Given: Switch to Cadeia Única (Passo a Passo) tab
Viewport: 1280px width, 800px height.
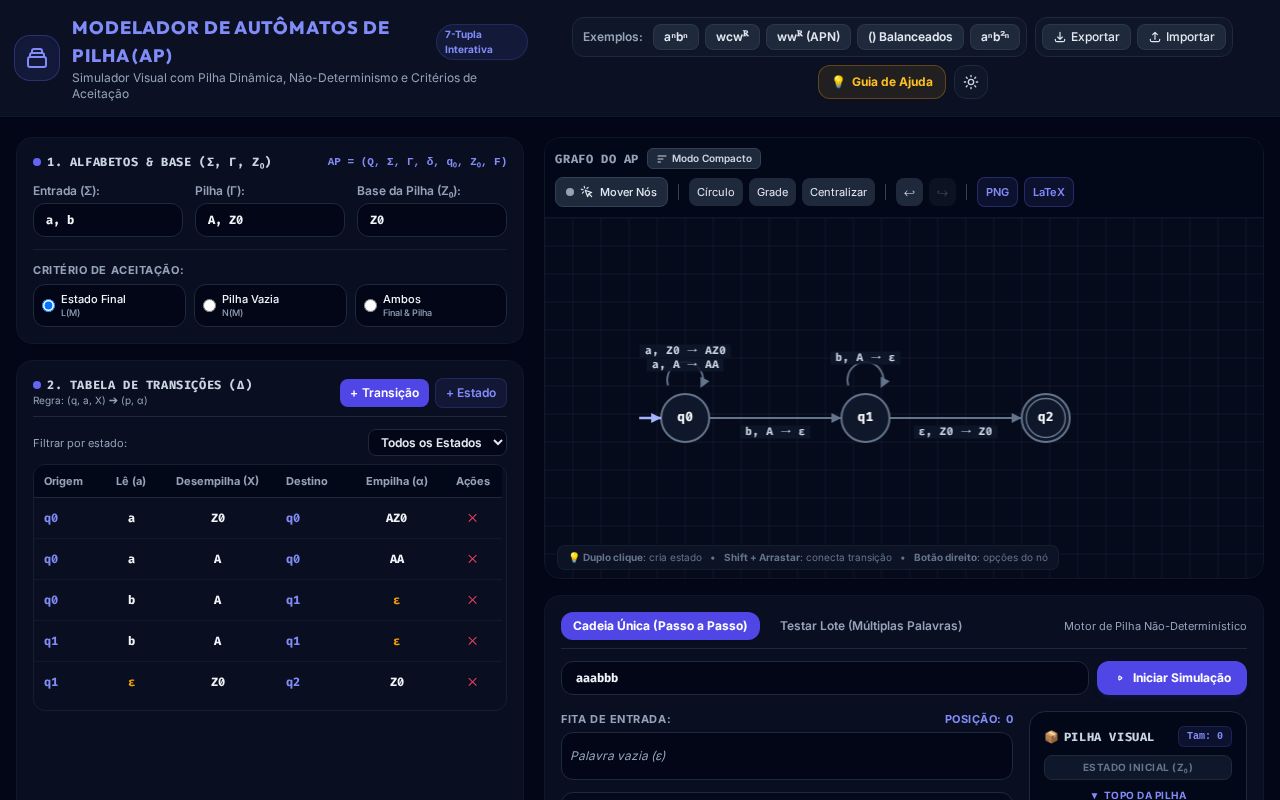Looking at the screenshot, I should click(x=660, y=626).
